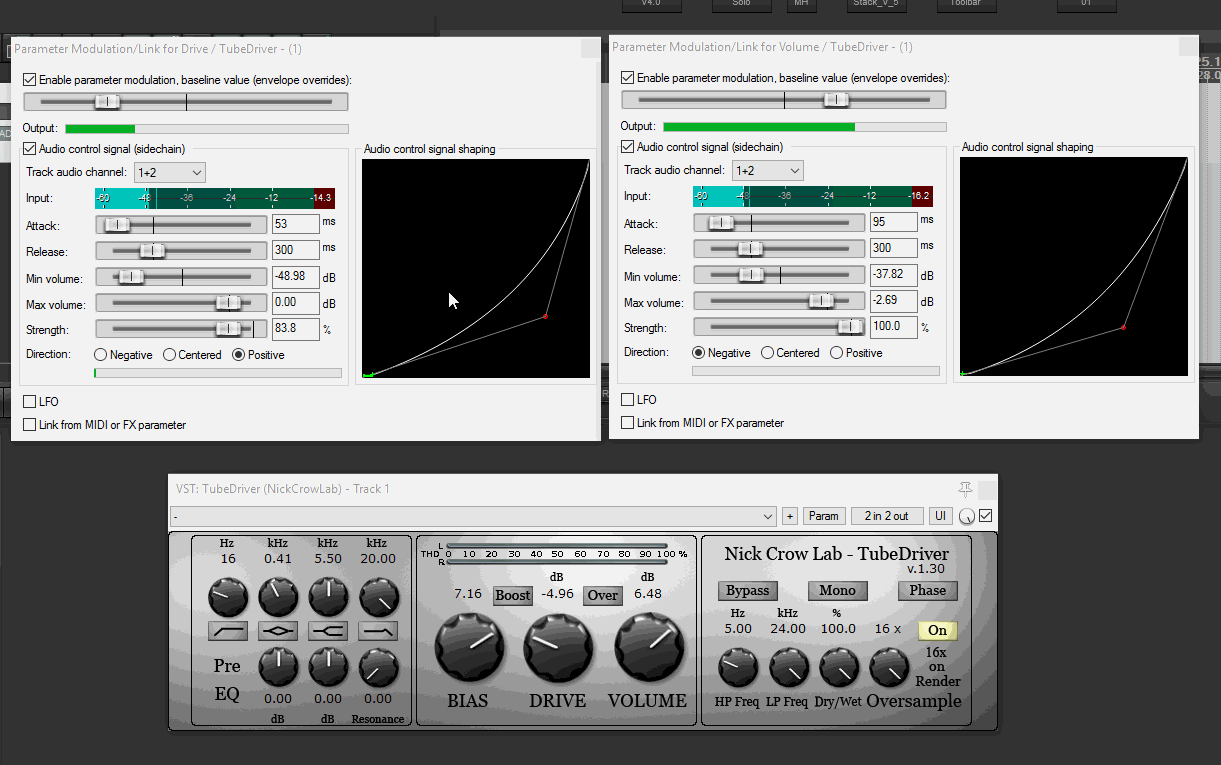Toggle the oversample On button
Image resolution: width=1221 pixels, height=765 pixels.
[x=937, y=630]
